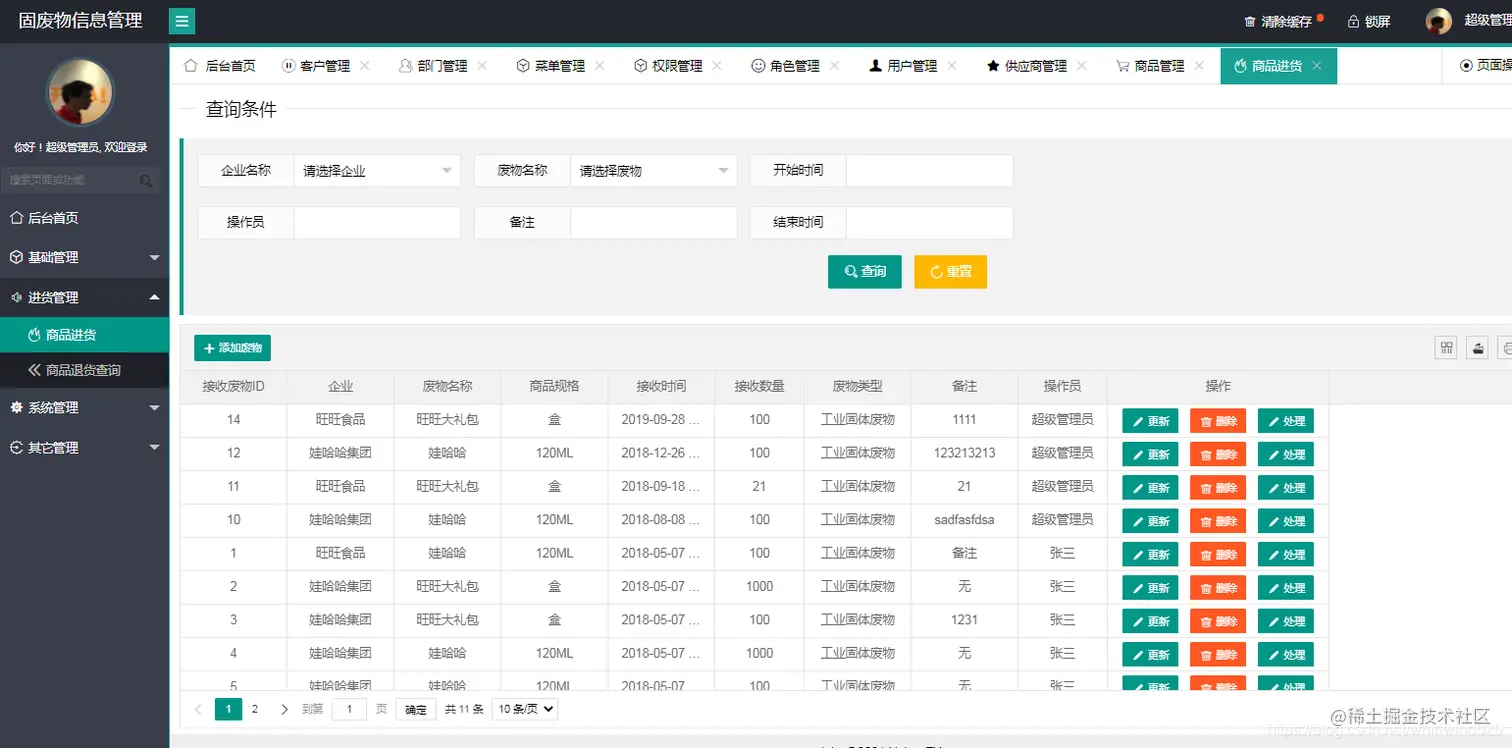Click 更新 for record ID 14
This screenshot has height=748, width=1512.
[1150, 421]
